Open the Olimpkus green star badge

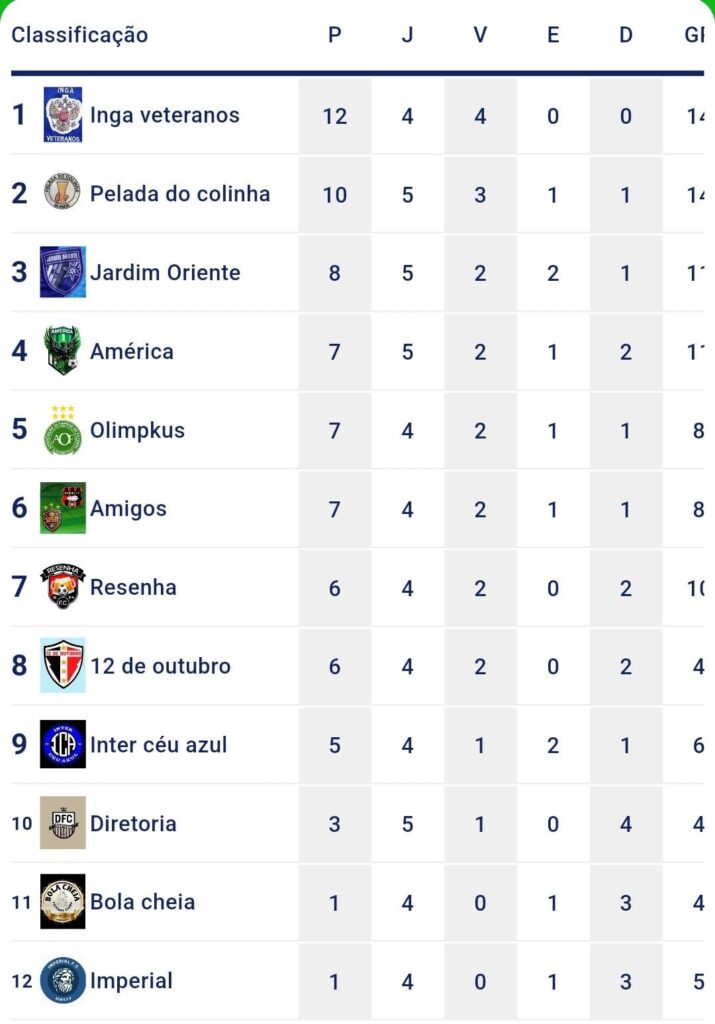pos(63,430)
